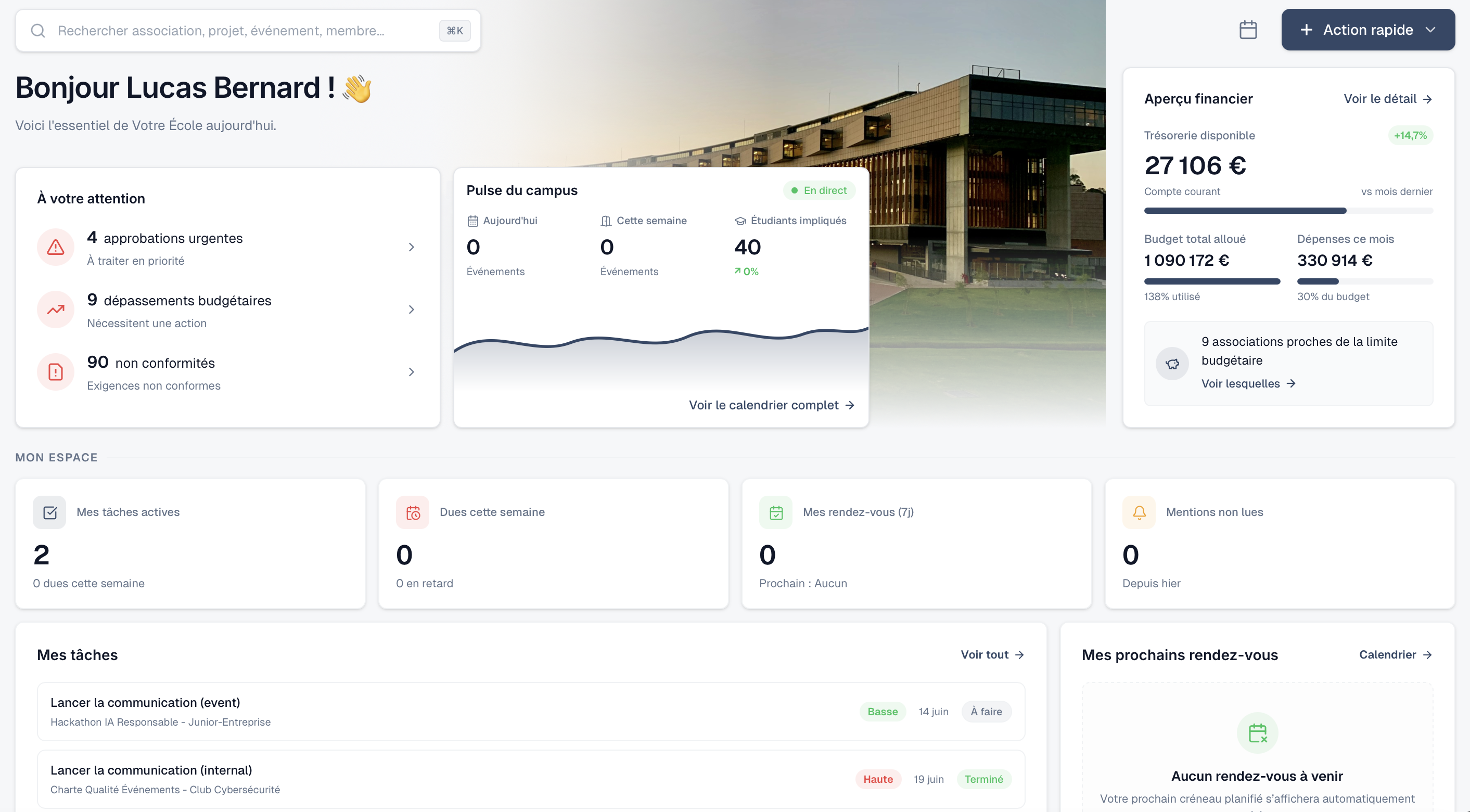Open task Lancer la communication (event)
The image size is (1470, 812).
point(531,712)
